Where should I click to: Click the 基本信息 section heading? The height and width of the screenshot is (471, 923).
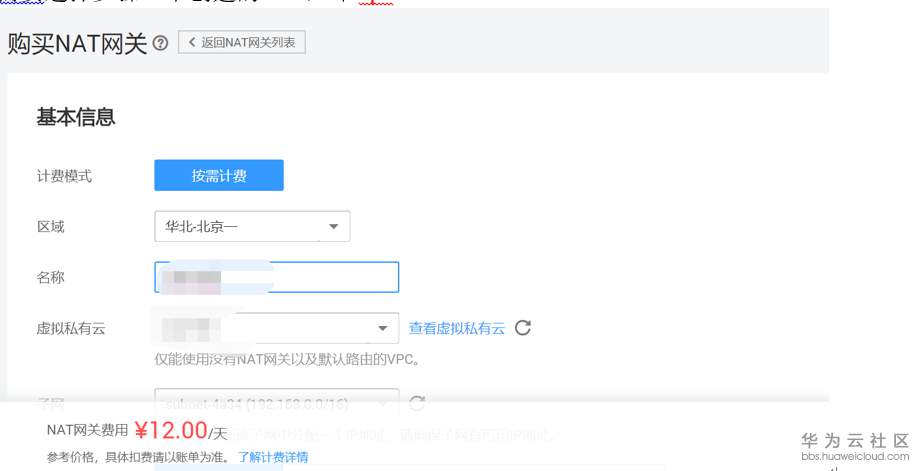point(75,117)
